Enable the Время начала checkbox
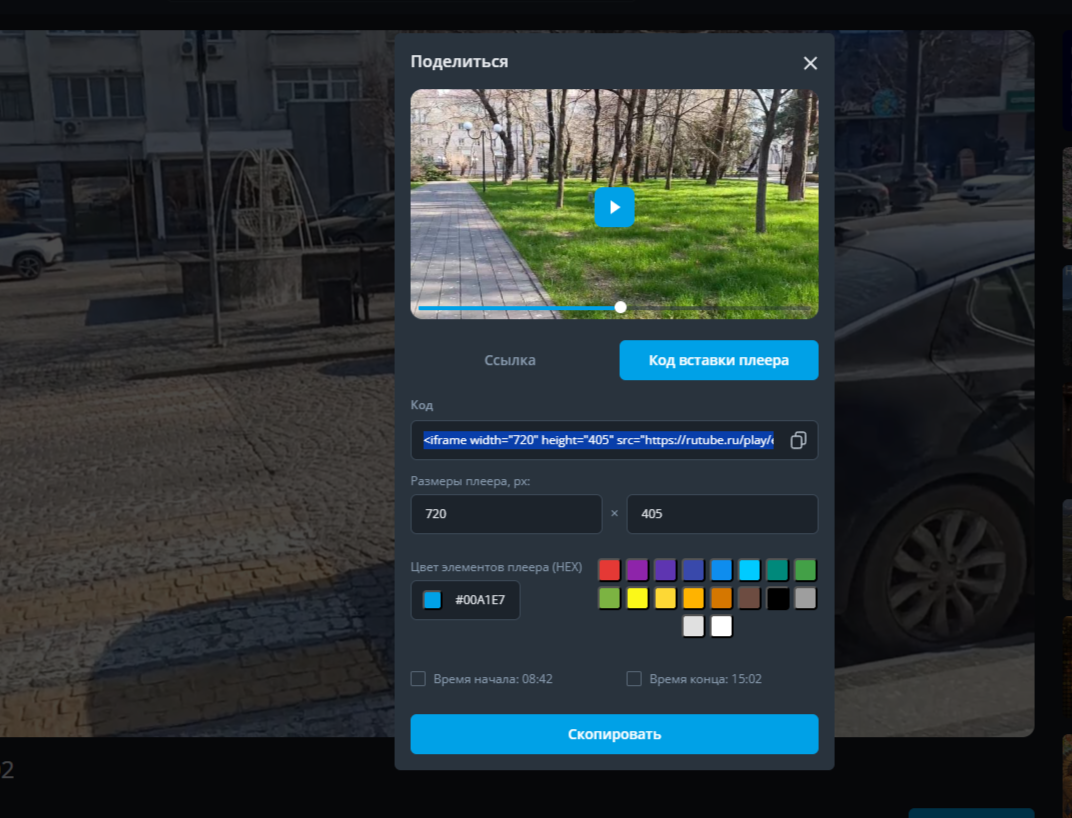The image size is (1072, 818). (x=418, y=679)
